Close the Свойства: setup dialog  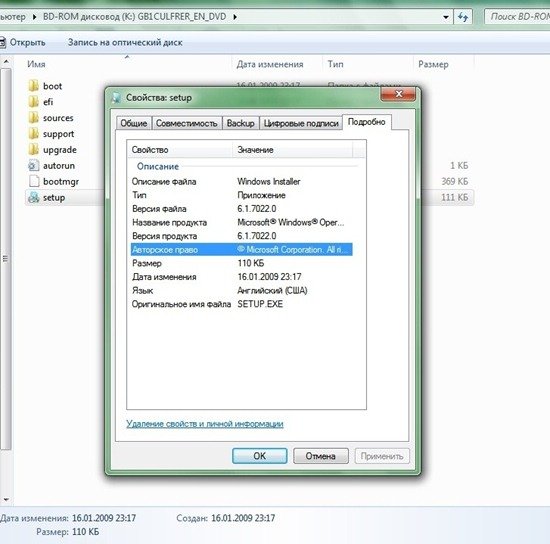point(398,94)
